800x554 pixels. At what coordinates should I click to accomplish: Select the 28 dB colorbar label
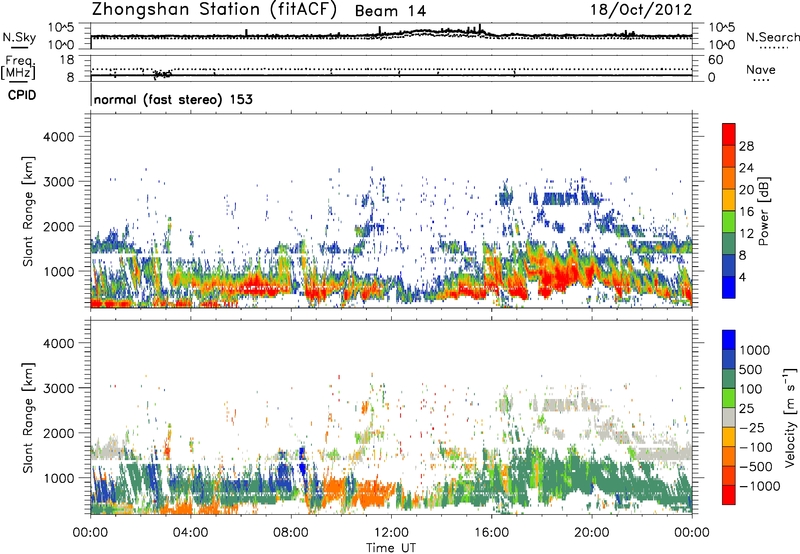coord(746,146)
